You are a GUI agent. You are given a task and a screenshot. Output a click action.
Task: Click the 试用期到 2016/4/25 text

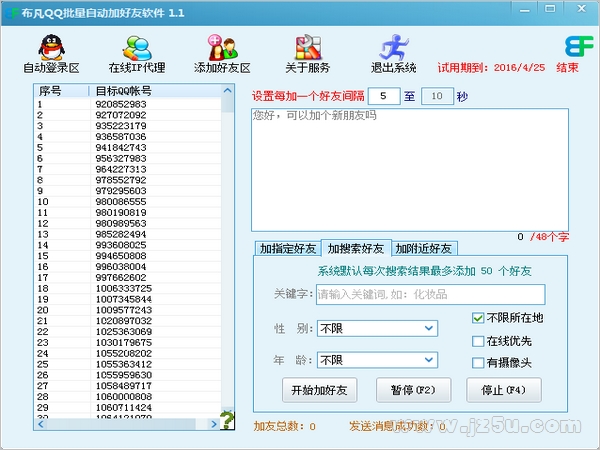[491, 68]
